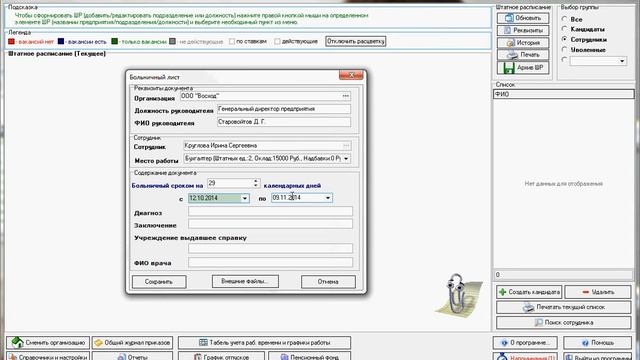Click the Должность руководителя field
Image resolution: width=640 pixels, height=360 pixels.
click(284, 109)
